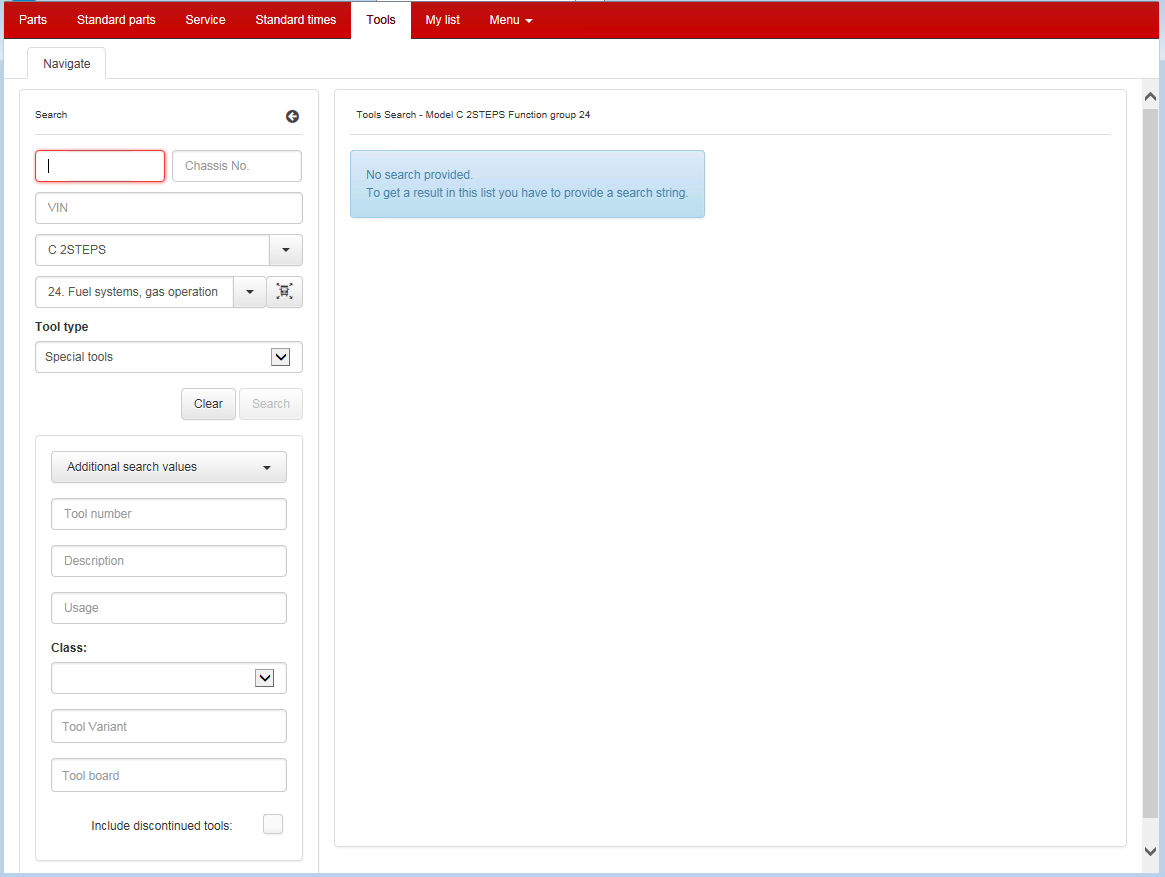This screenshot has height=877, width=1165.
Task: Focus the Chassis No. input field
Action: [x=237, y=166]
